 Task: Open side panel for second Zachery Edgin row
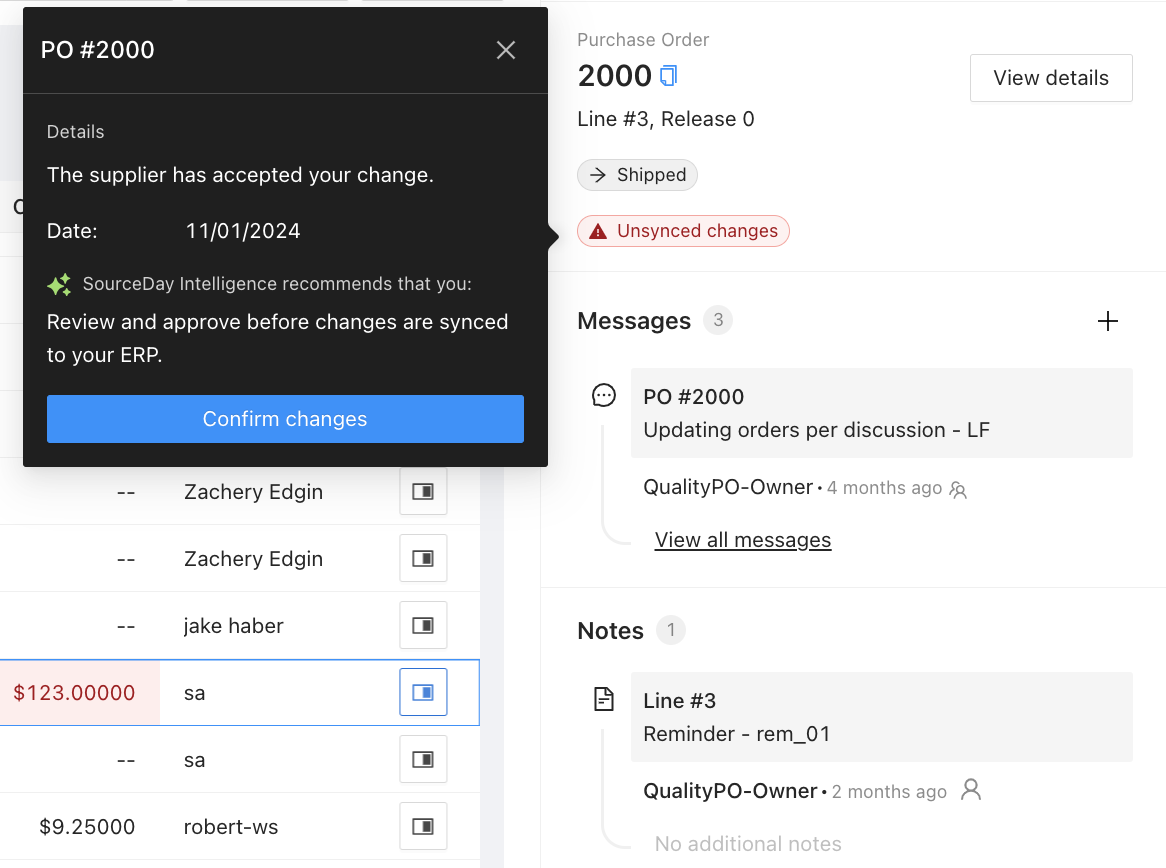423,559
